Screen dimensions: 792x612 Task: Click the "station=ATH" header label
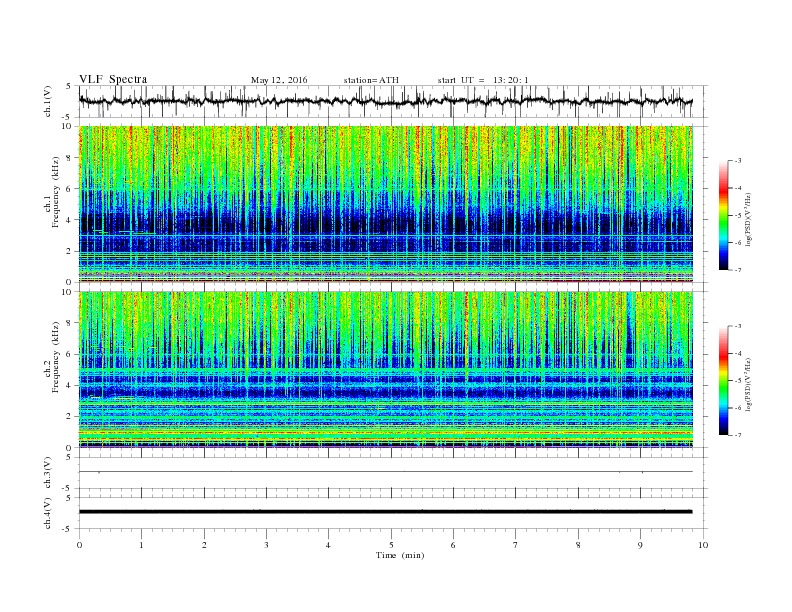371,80
